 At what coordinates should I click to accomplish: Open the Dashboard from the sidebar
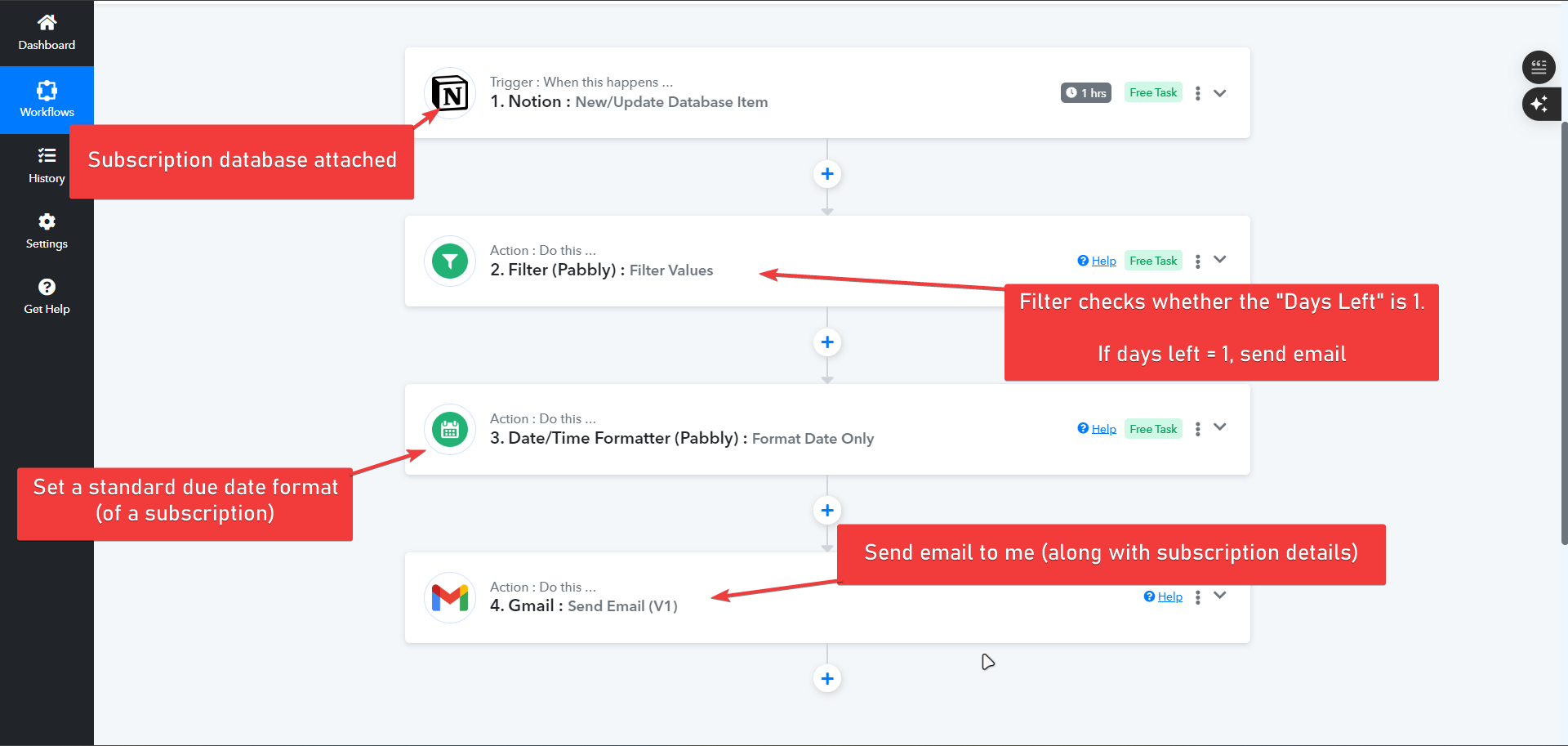tap(47, 33)
